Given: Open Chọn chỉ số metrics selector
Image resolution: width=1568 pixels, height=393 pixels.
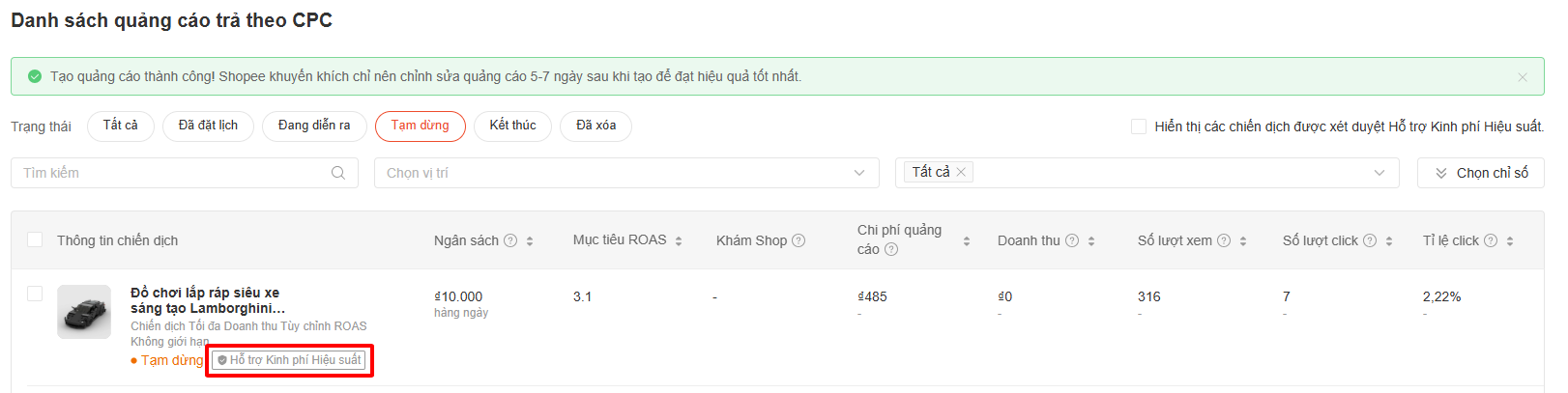Looking at the screenshot, I should [x=1480, y=173].
